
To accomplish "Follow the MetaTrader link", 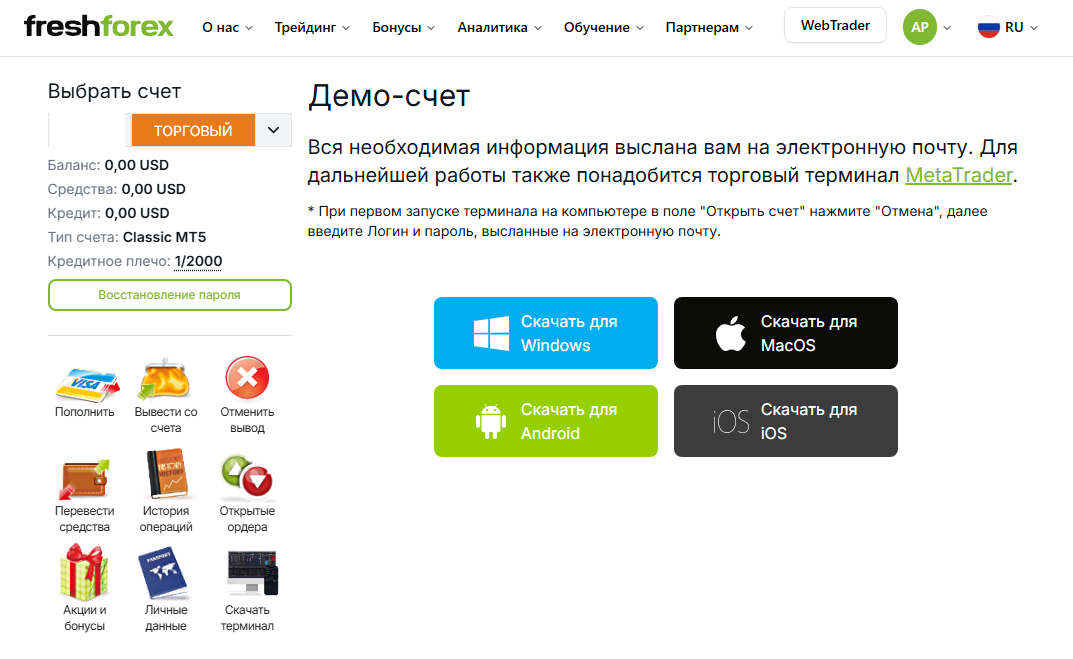I will pos(958,175).
